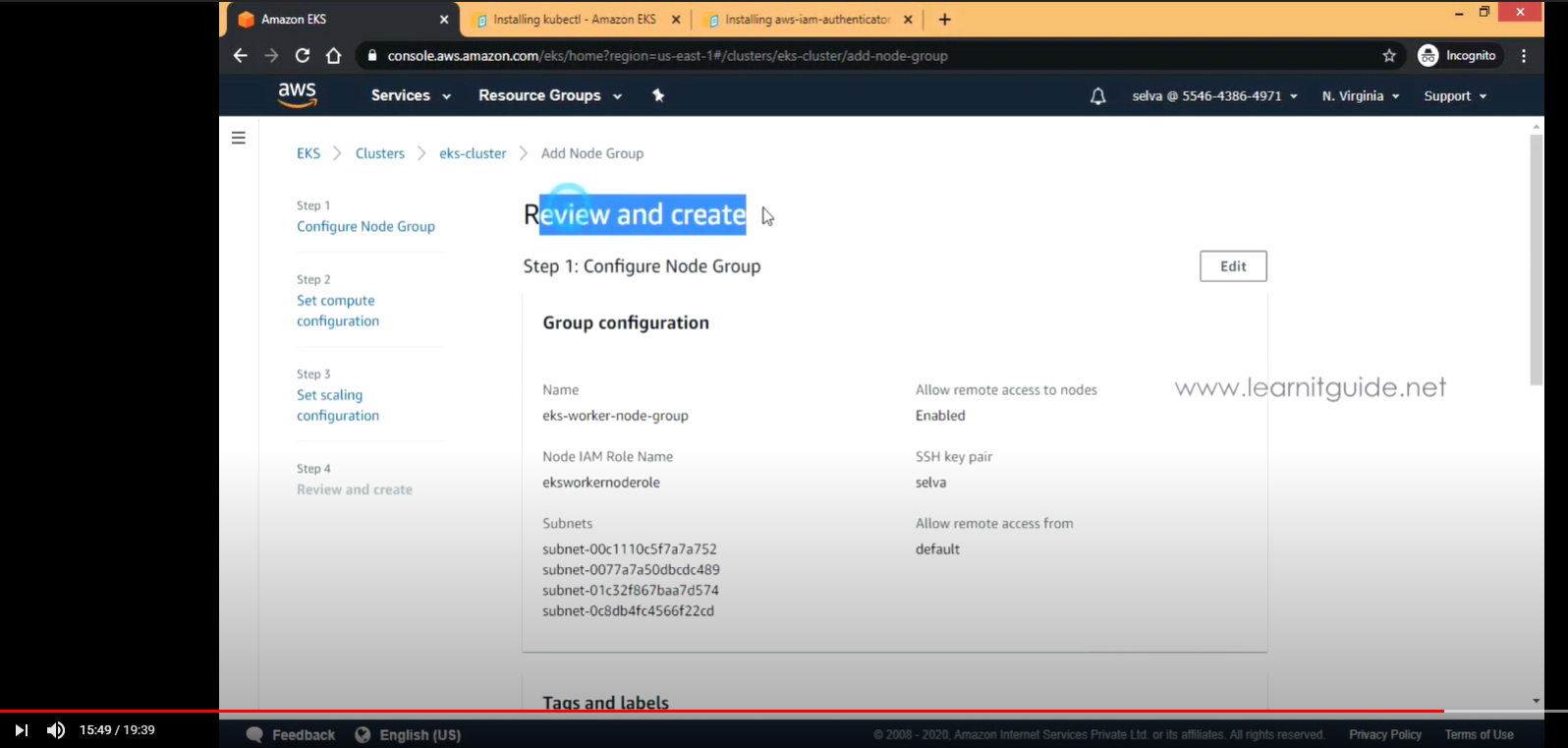
Task: Open the Incognito profile indicator
Action: point(1459,56)
